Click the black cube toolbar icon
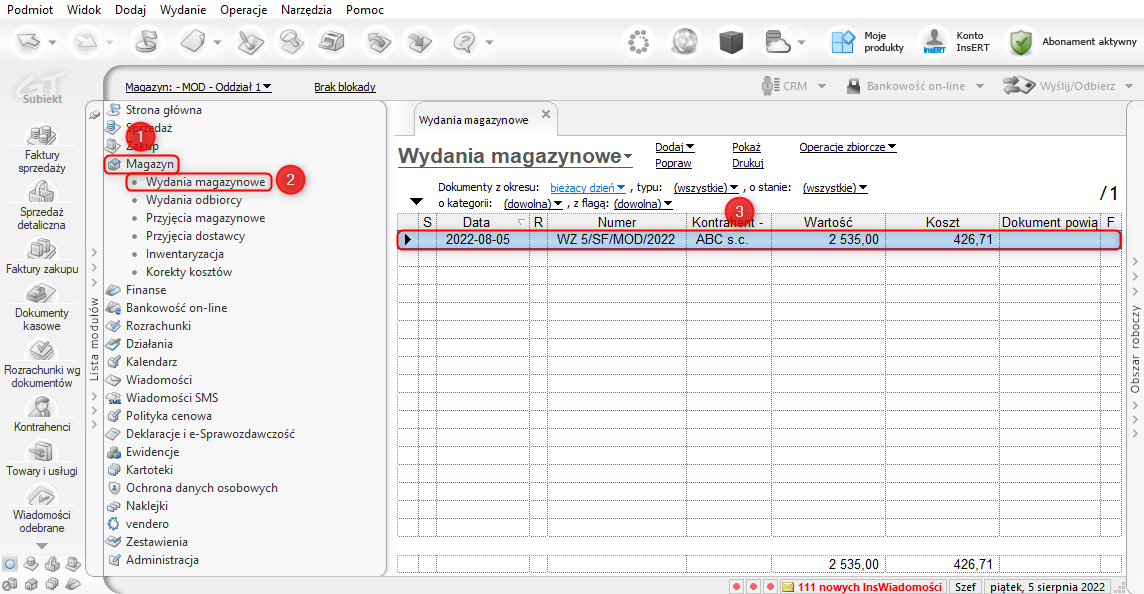This screenshot has width=1144, height=594. pyautogui.click(x=730, y=42)
